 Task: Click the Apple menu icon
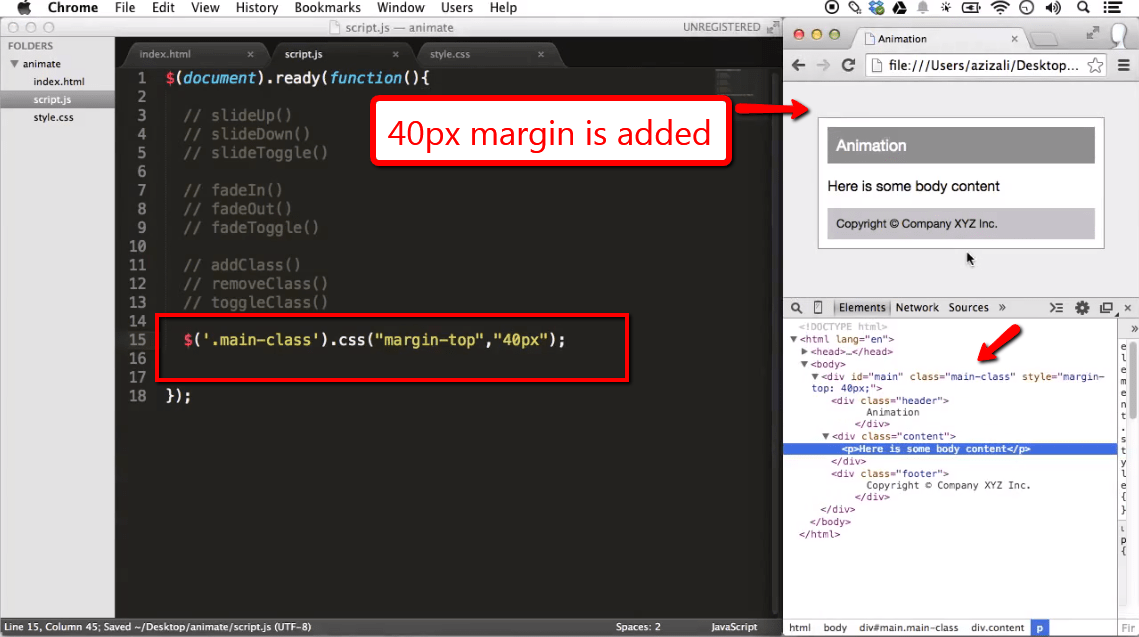[x=23, y=7]
